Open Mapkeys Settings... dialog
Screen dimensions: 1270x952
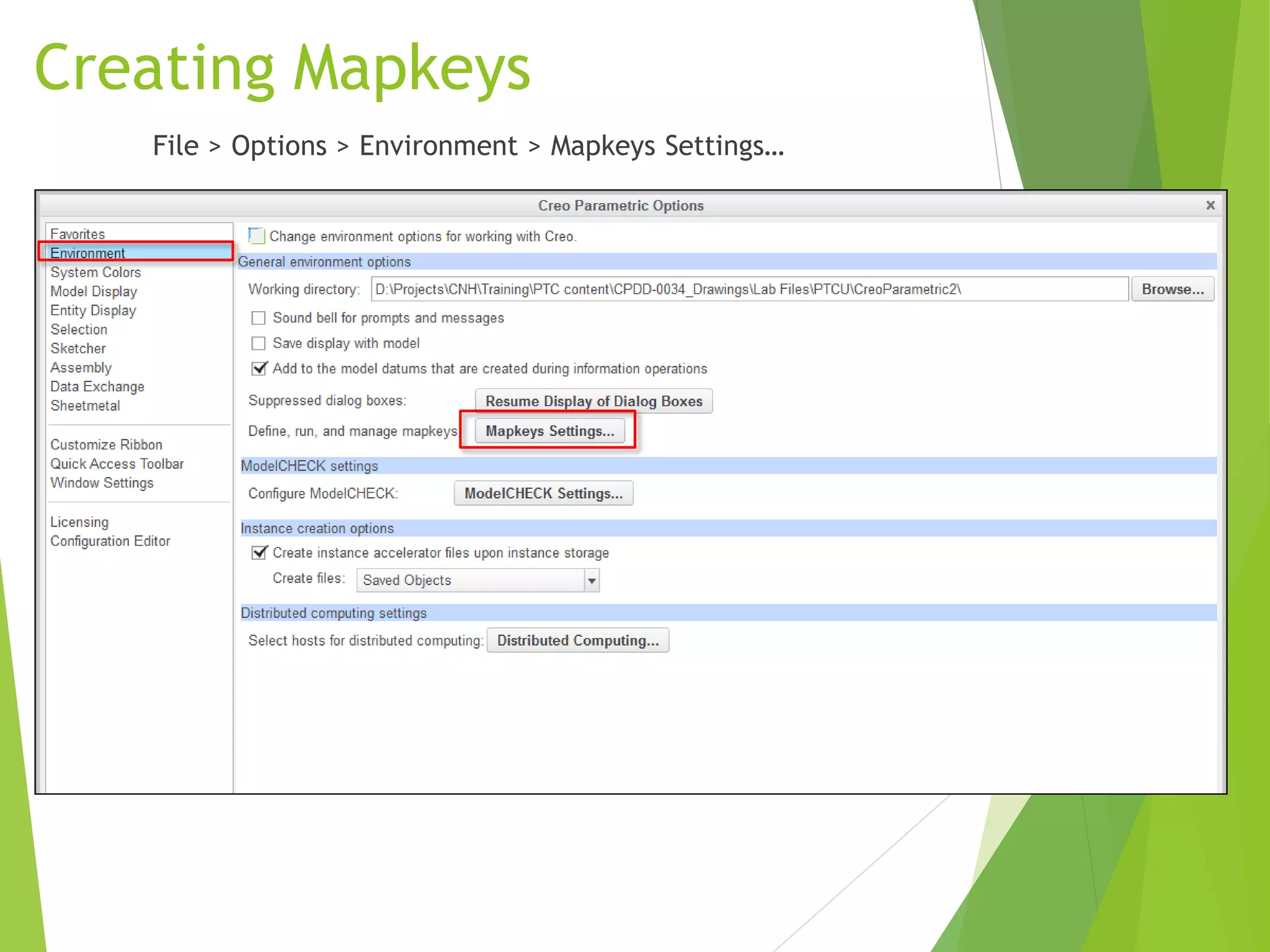pyautogui.click(x=549, y=431)
